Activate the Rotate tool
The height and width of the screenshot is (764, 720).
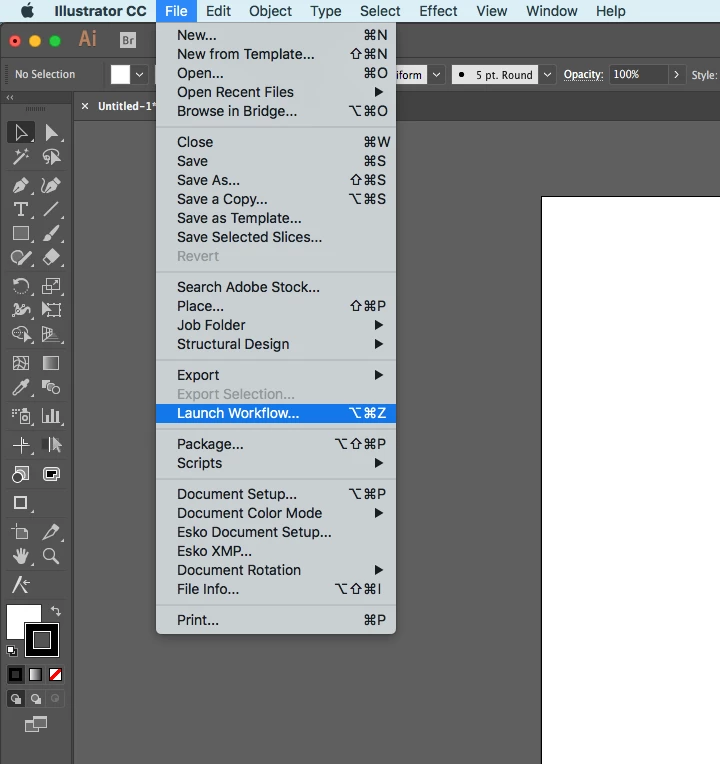tap(21, 286)
